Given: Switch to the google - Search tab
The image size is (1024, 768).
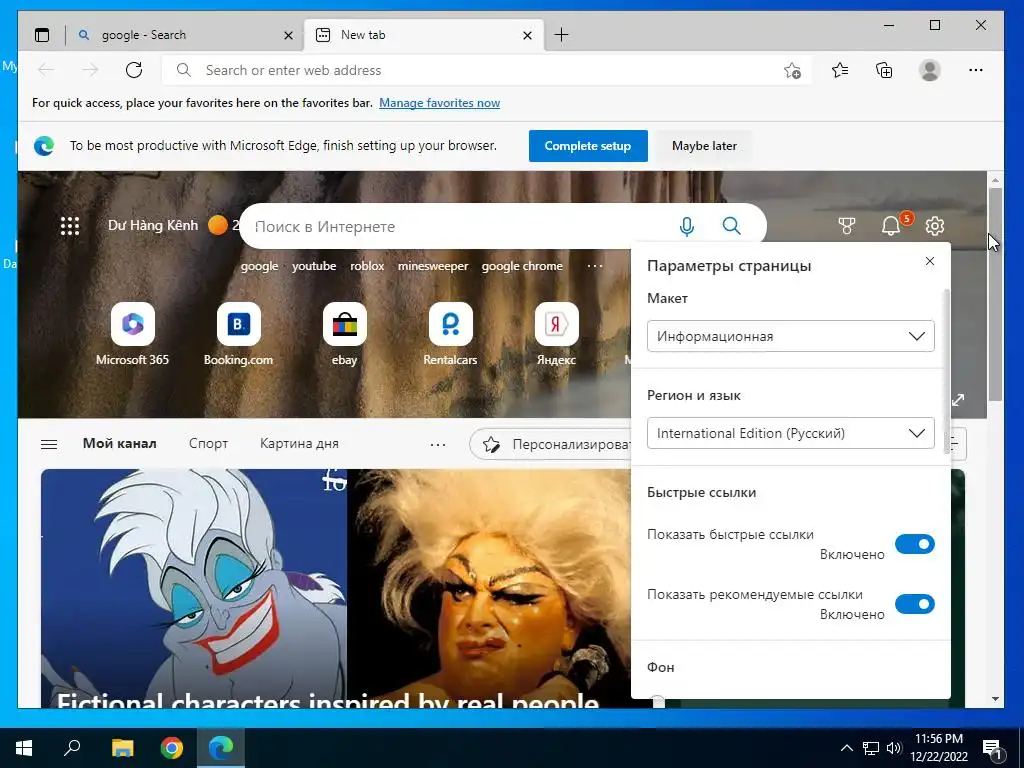Looking at the screenshot, I should [x=176, y=35].
